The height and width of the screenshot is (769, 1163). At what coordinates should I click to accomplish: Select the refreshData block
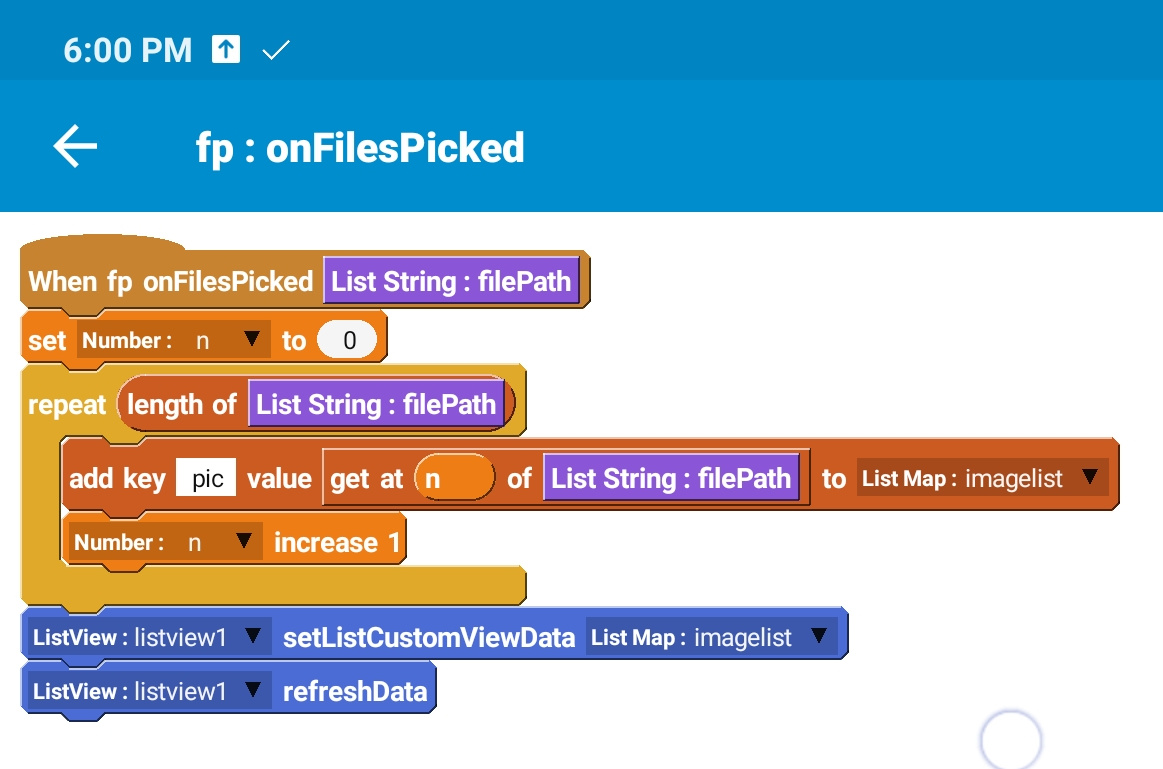pos(355,691)
